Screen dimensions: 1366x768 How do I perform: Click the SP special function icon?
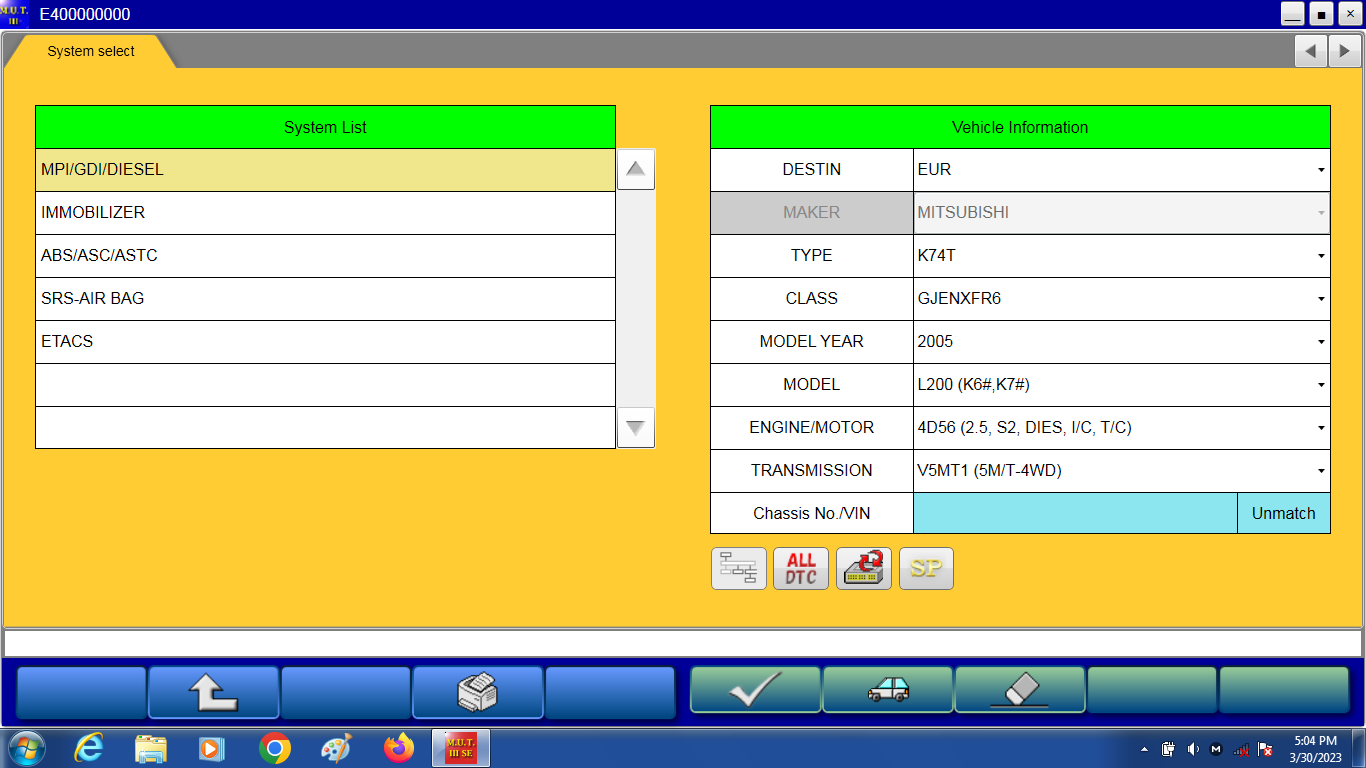point(926,568)
